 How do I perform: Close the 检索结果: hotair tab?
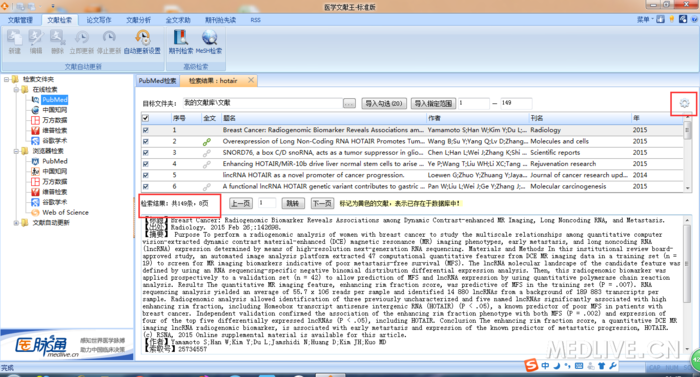coord(251,80)
